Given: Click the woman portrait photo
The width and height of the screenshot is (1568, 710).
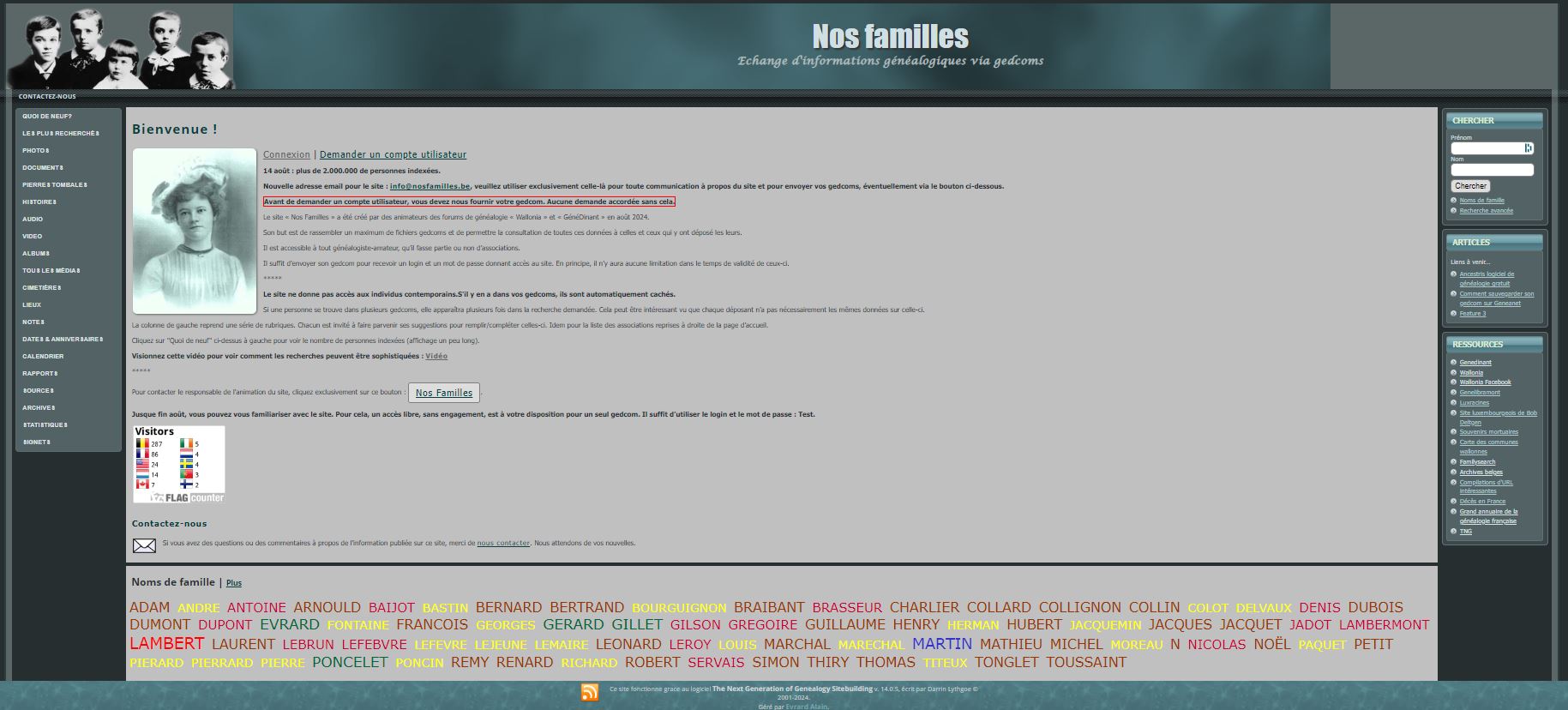Looking at the screenshot, I should [x=195, y=232].
